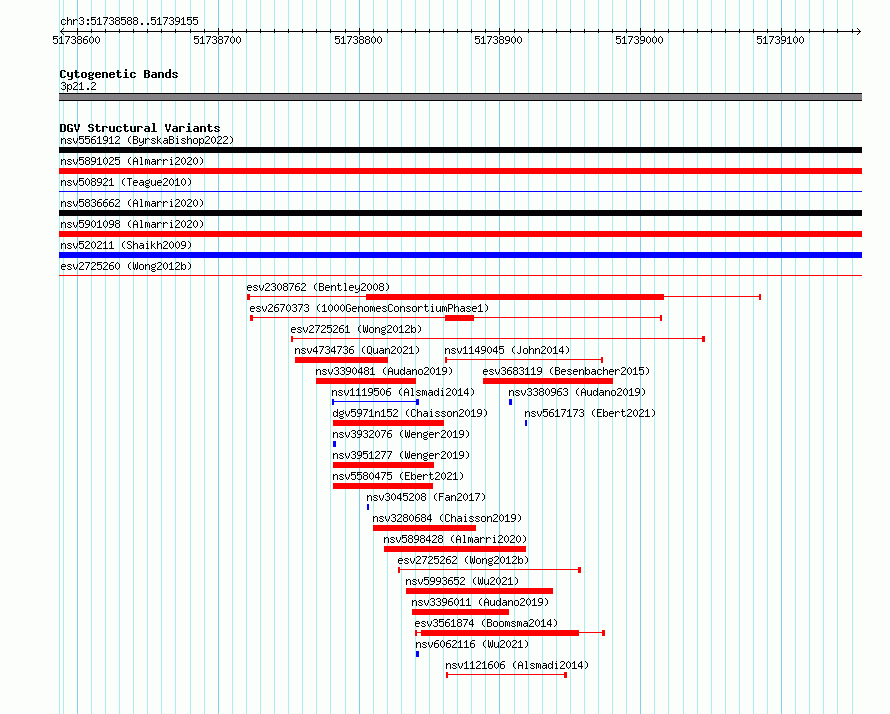Click ruler position 51739100
The height and width of the screenshot is (714, 890).
pyautogui.click(x=780, y=40)
